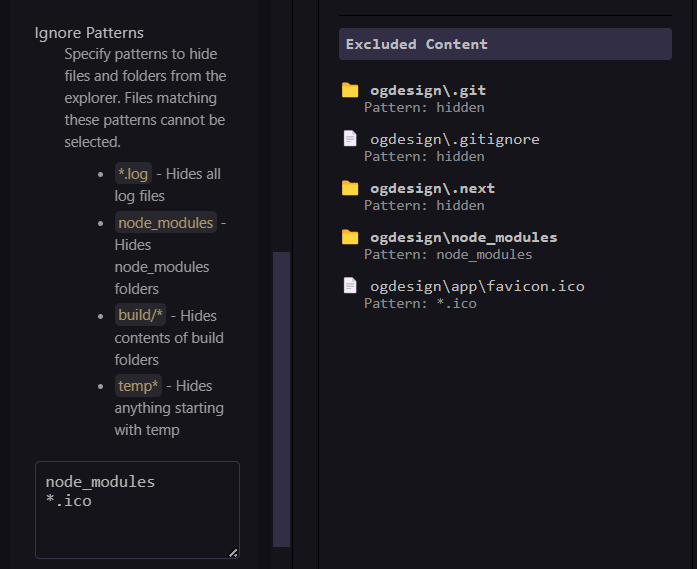The width and height of the screenshot is (697, 569).
Task: Click the folder icon beside ogdesign\.next
Action: tap(350, 188)
